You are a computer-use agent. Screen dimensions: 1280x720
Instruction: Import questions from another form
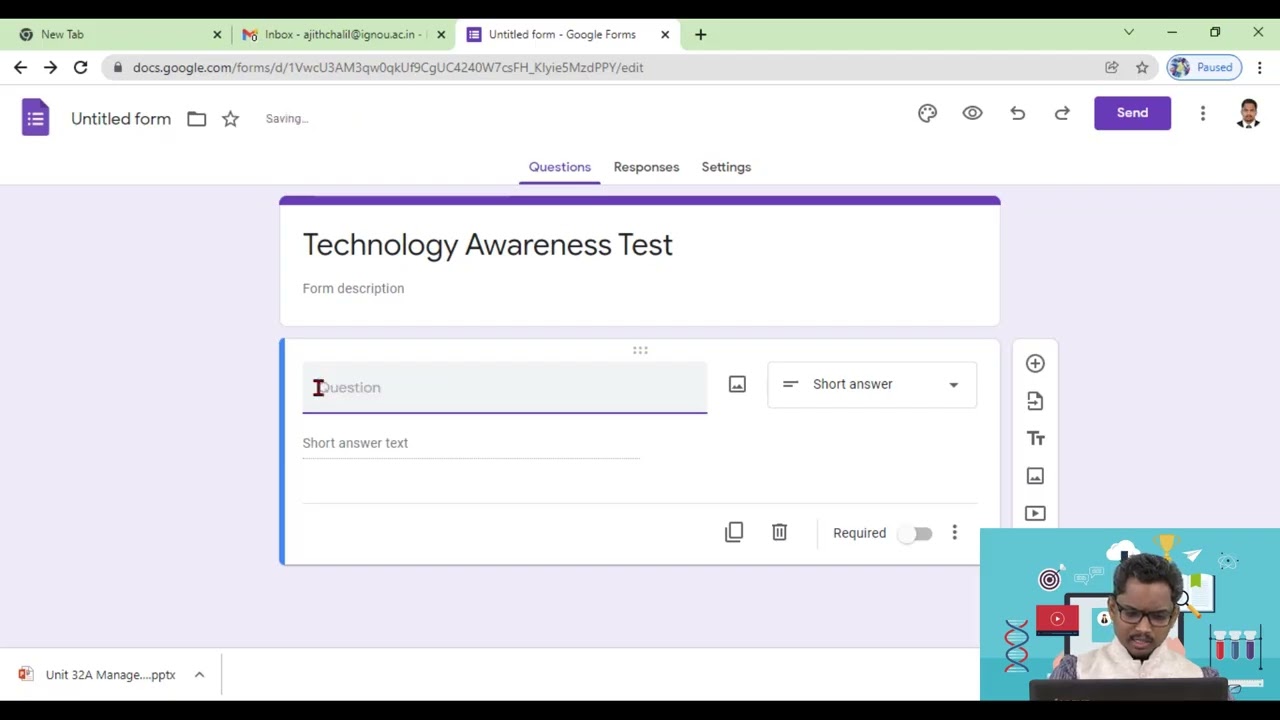pos(1035,401)
